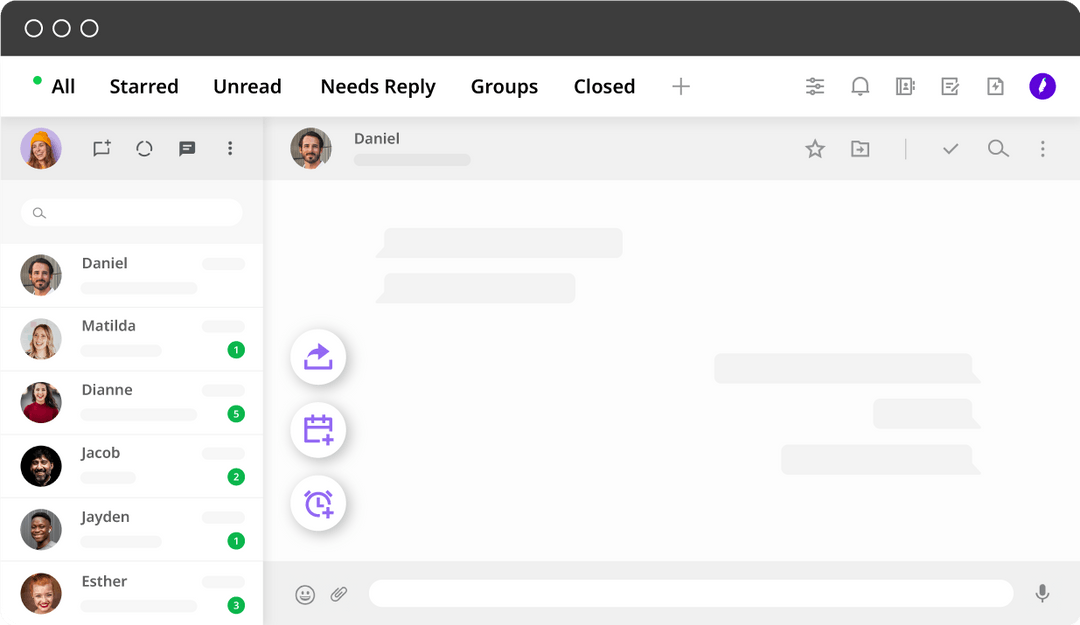The width and height of the screenshot is (1080, 625).
Task: Open Jayden's conversation
Action: point(132,530)
